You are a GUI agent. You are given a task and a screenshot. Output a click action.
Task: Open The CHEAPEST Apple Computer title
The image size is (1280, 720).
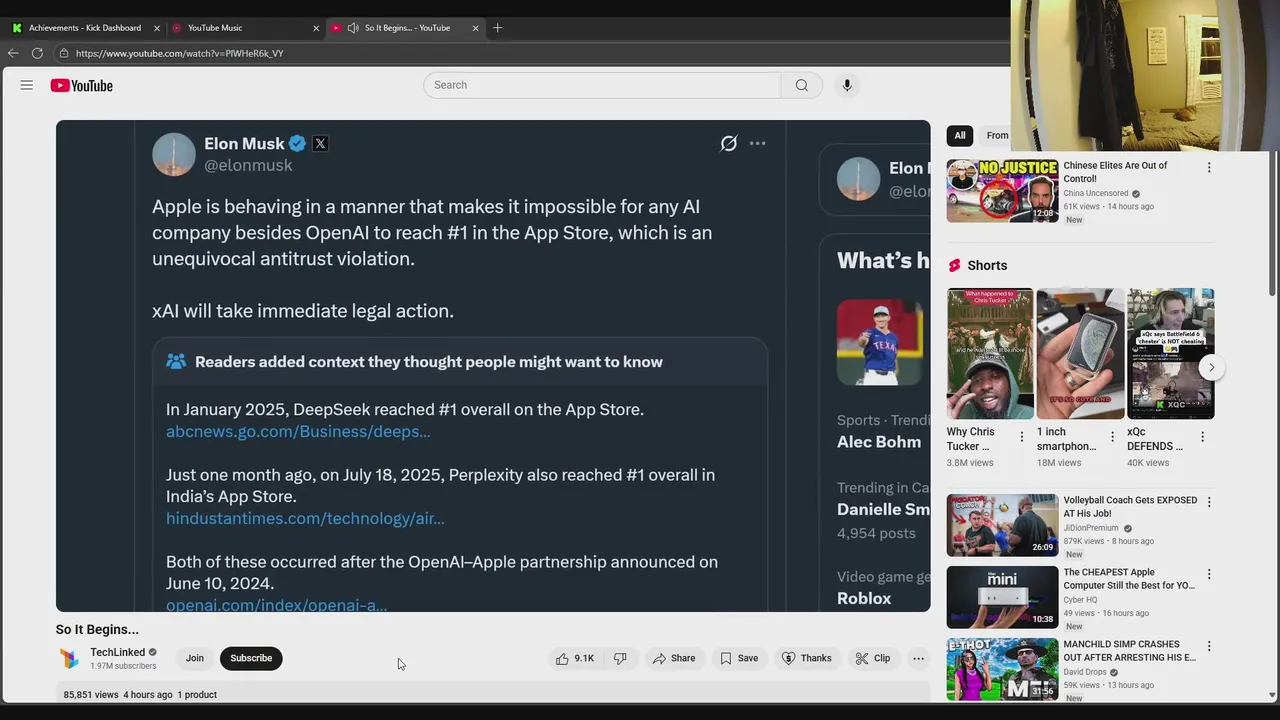1129,579
